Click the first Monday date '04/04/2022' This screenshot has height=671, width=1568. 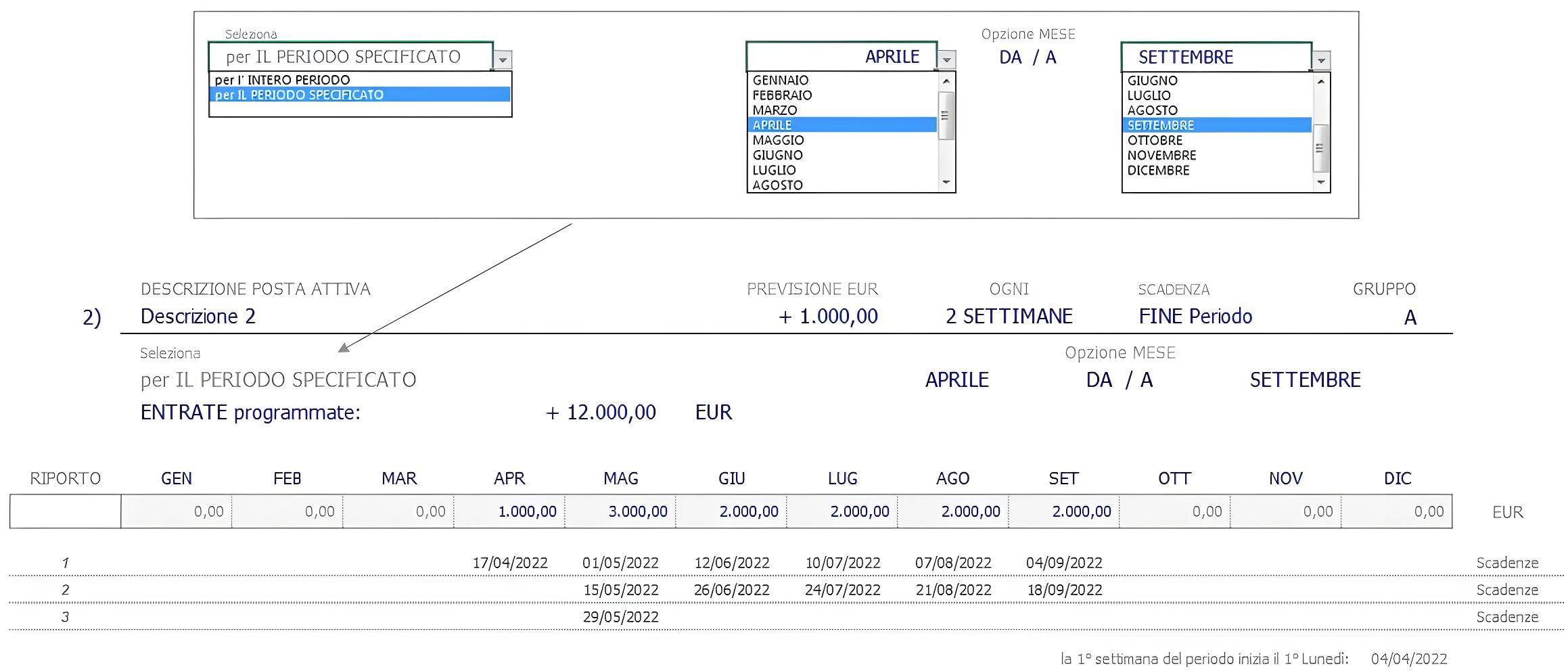pos(1410,659)
